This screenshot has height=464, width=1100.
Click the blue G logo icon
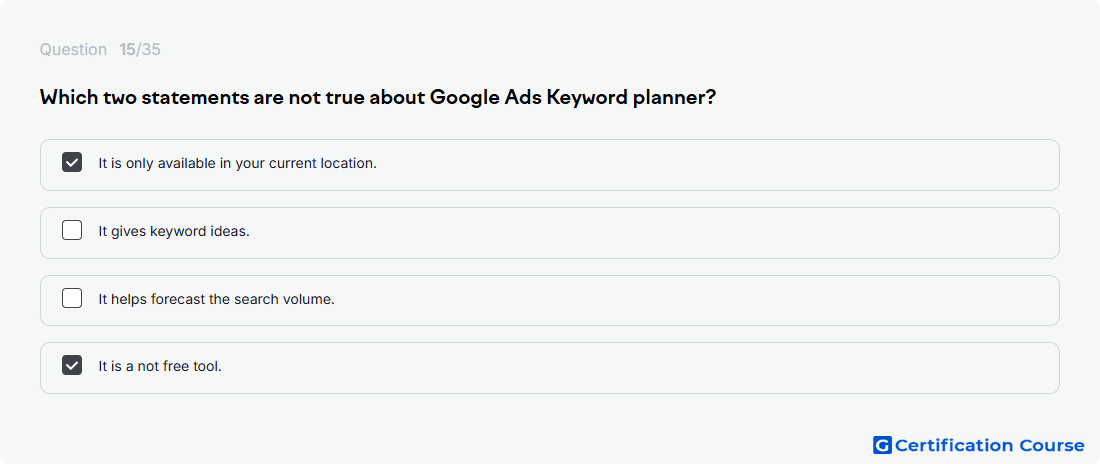click(882, 445)
